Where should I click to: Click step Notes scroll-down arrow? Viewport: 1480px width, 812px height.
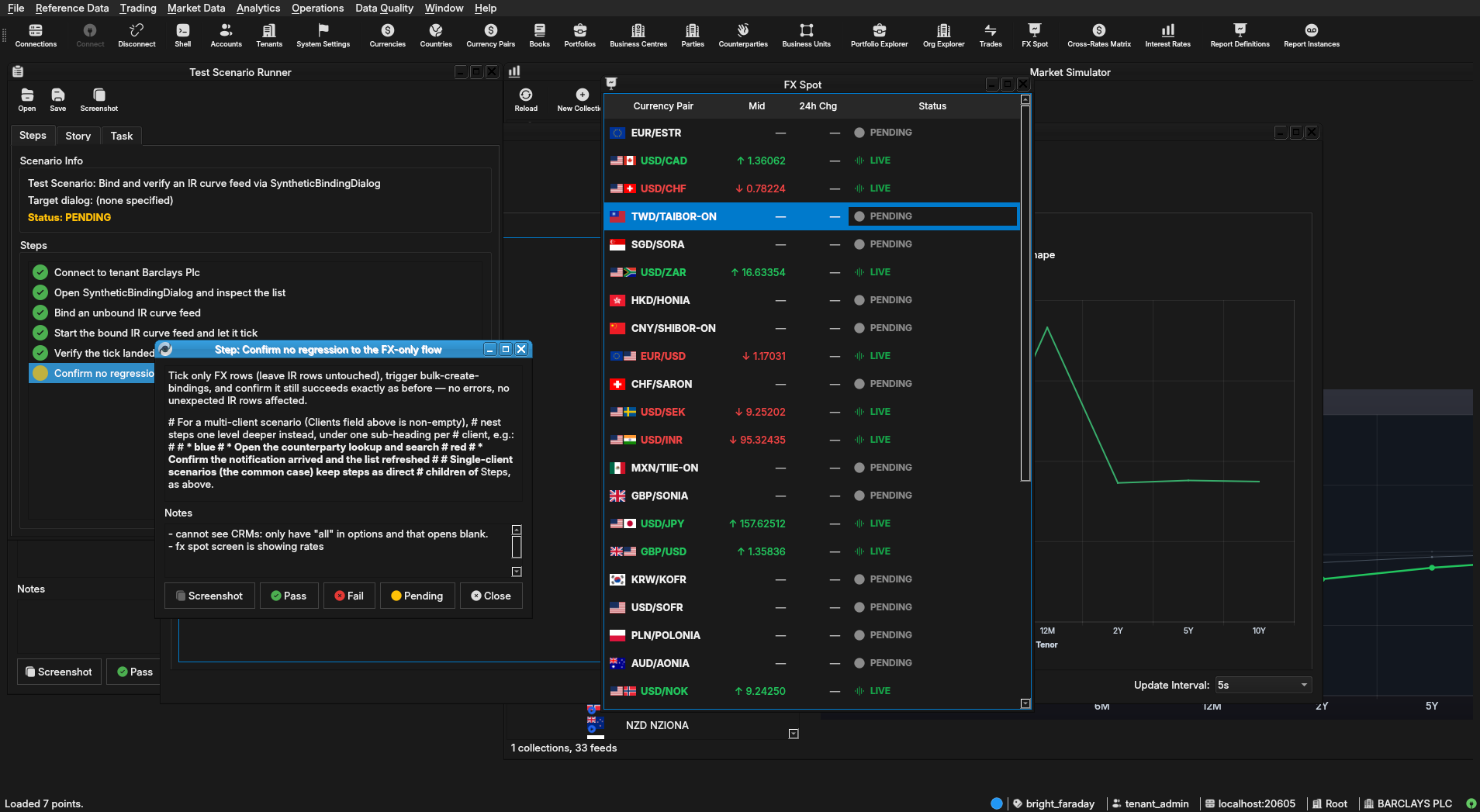pos(517,572)
